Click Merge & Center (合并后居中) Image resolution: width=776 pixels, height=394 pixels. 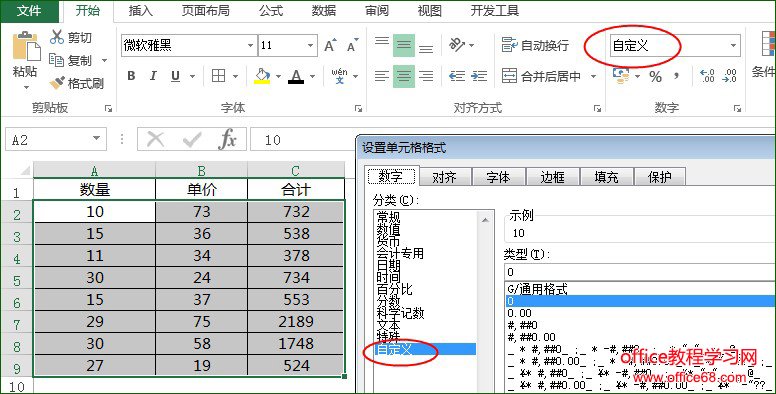(x=541, y=76)
